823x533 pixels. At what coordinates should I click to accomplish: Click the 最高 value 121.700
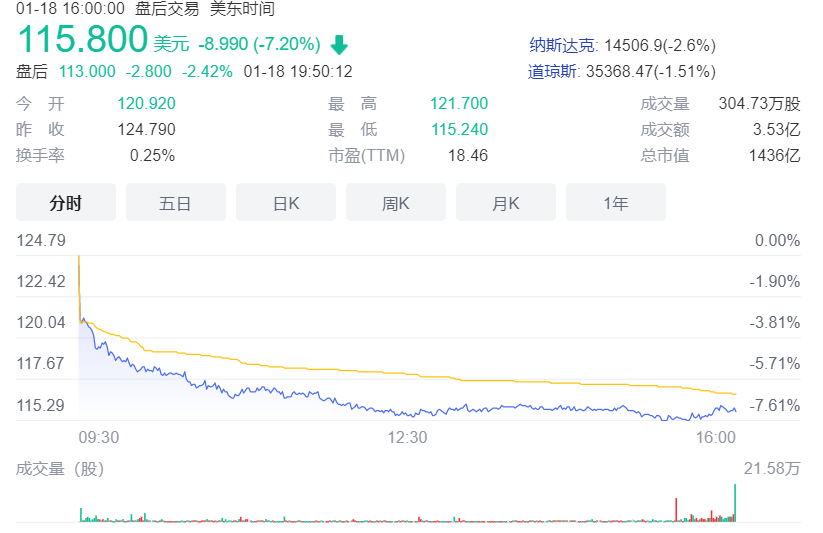(x=458, y=104)
